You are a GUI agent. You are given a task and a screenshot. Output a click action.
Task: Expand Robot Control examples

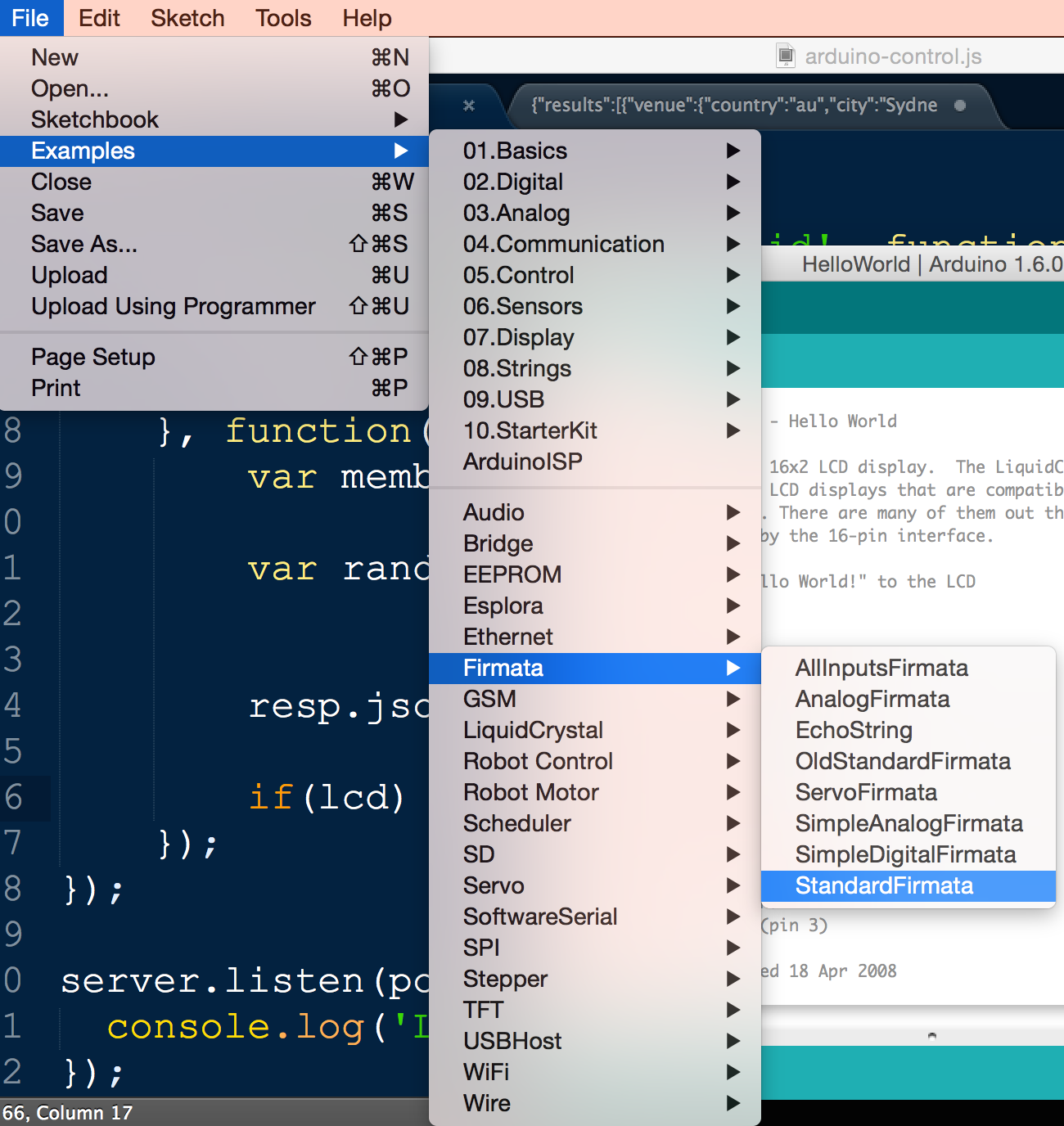(595, 761)
